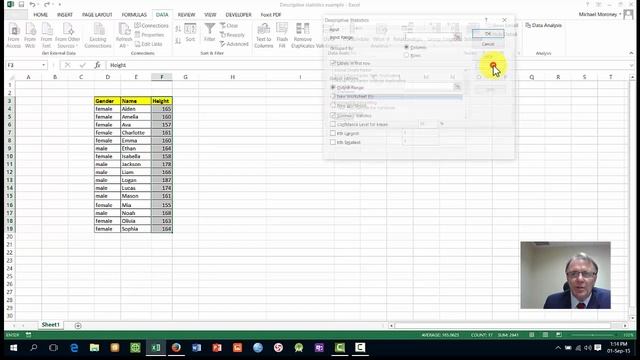Expand the Refresh All dropdown
This screenshot has height=360, width=640.
click(x=124, y=36)
